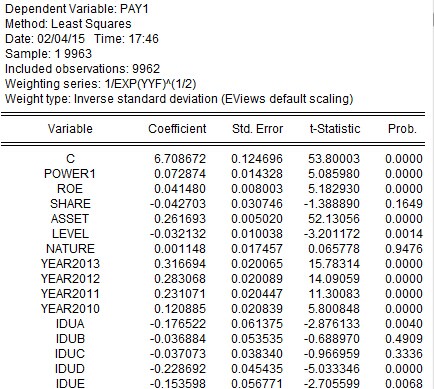Select the ROE variable label
The image size is (434, 389).
[x=70, y=189]
